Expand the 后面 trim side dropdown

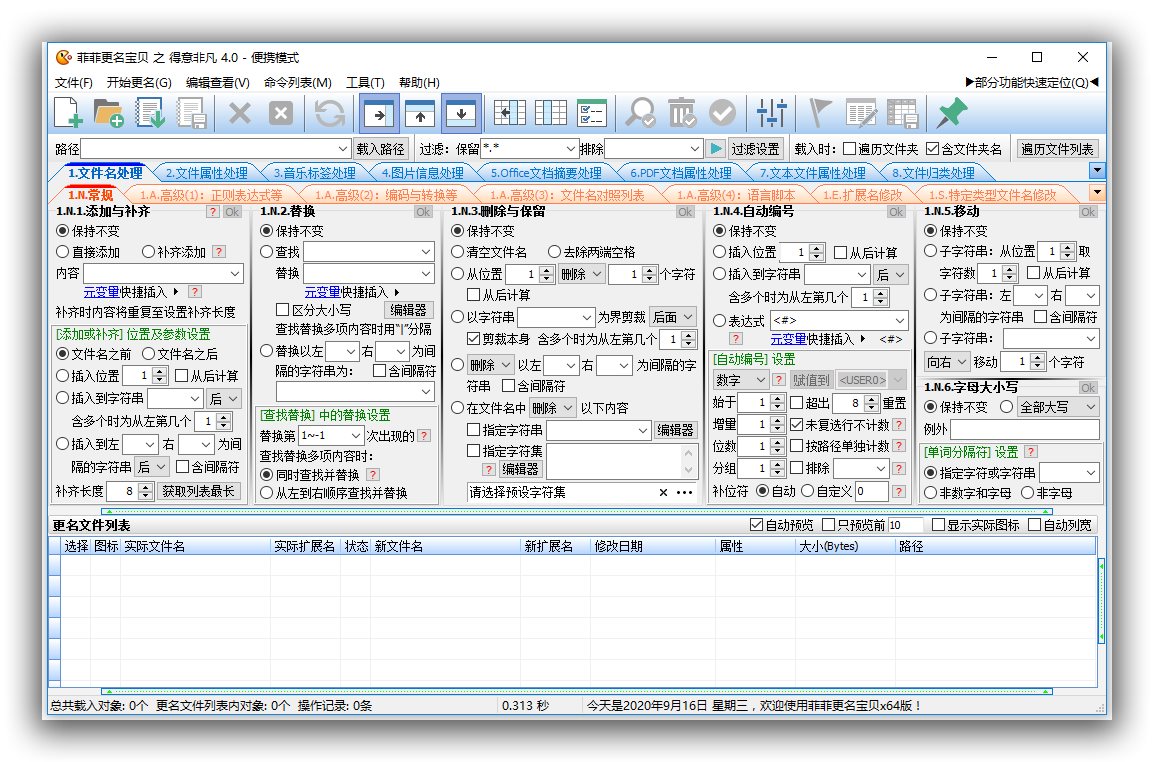pos(673,317)
